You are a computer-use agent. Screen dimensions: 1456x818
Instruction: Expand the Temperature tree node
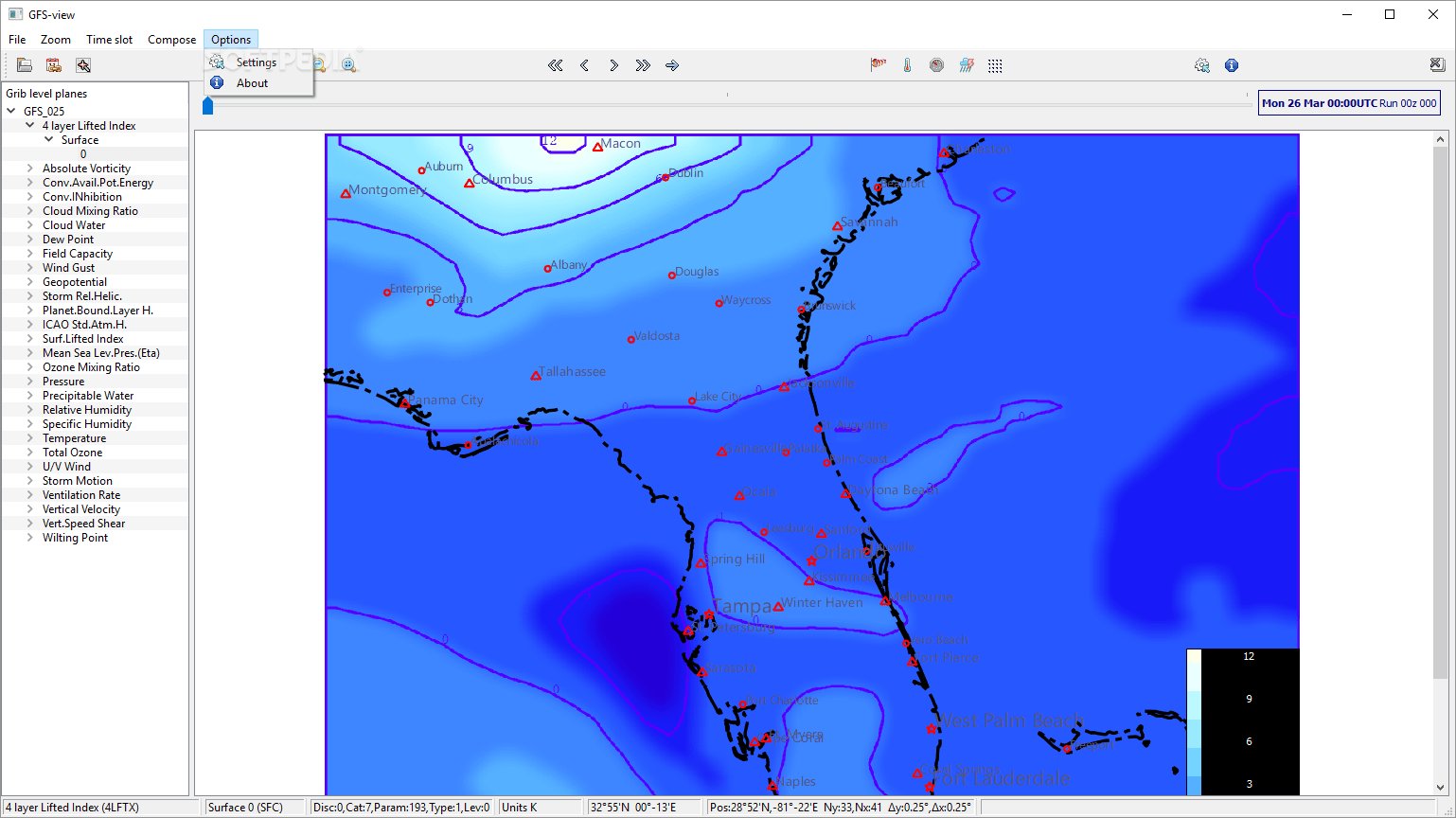(30, 438)
